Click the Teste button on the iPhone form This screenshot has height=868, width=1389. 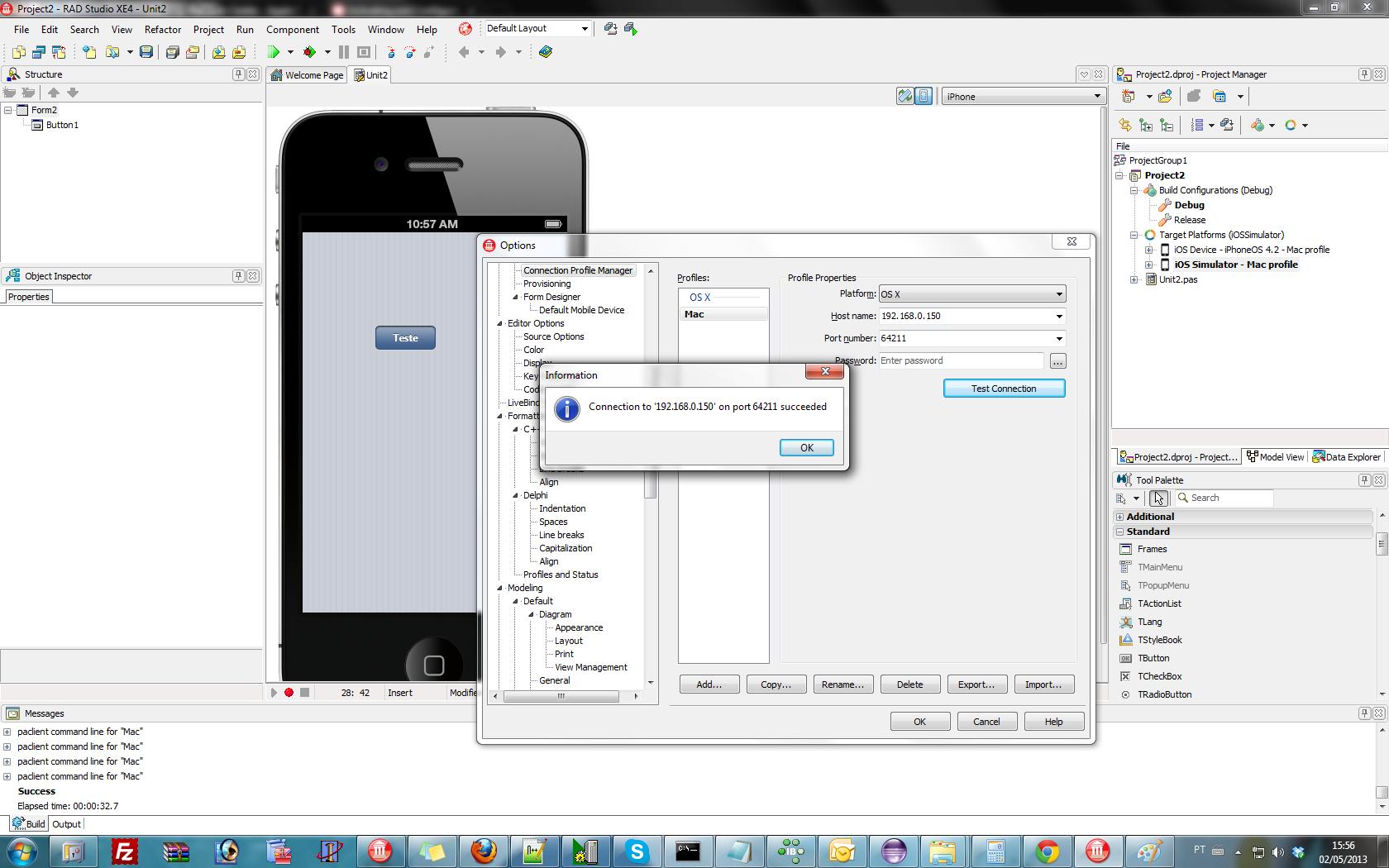coord(405,338)
